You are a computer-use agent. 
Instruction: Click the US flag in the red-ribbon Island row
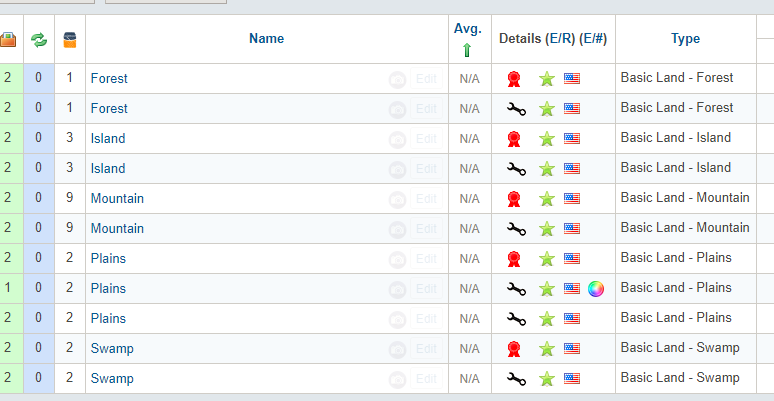tap(571, 138)
